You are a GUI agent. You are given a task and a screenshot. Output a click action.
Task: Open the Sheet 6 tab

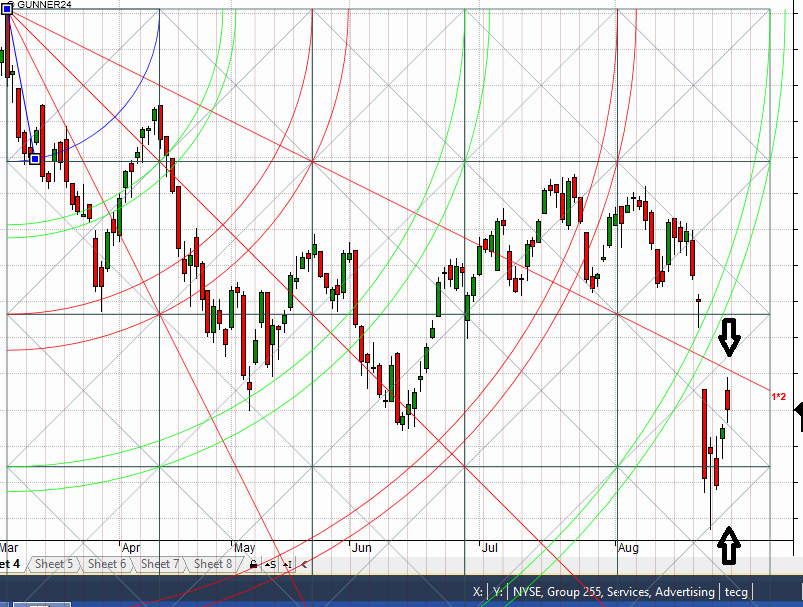pyautogui.click(x=107, y=564)
